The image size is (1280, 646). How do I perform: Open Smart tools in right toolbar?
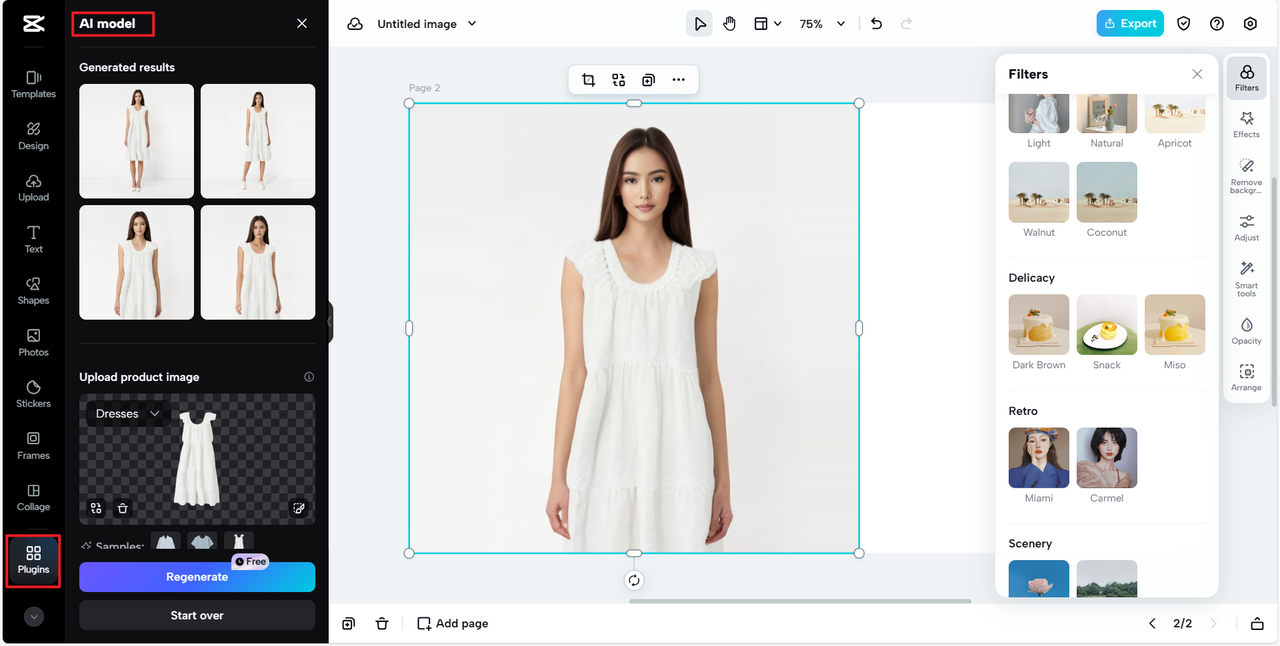(1247, 279)
